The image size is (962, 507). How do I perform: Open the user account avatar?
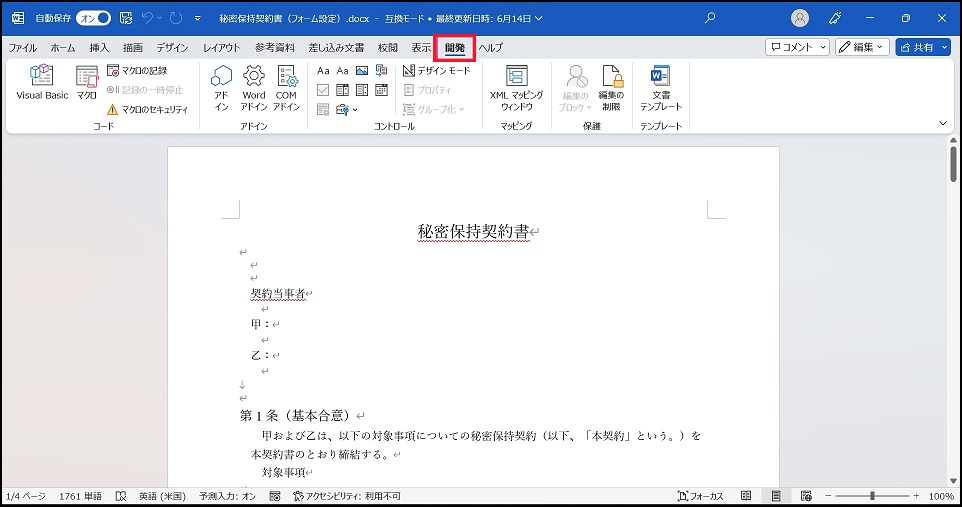[799, 18]
